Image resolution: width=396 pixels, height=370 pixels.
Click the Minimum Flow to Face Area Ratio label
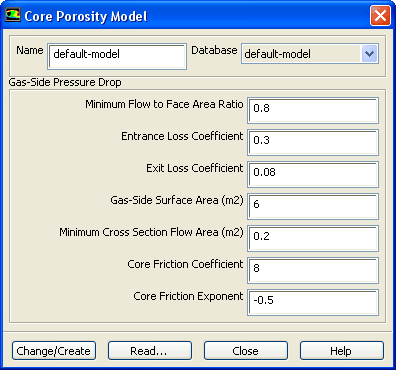pyautogui.click(x=164, y=104)
